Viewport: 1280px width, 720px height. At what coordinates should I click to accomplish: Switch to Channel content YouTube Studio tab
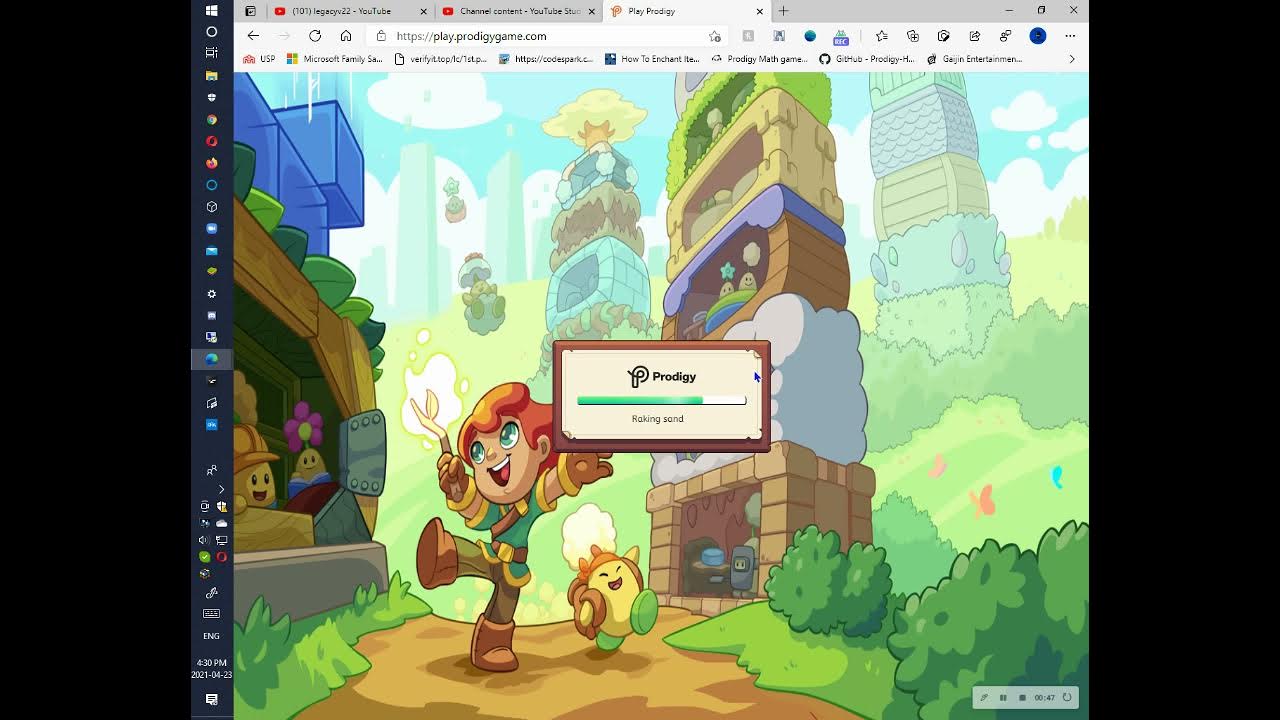point(520,11)
